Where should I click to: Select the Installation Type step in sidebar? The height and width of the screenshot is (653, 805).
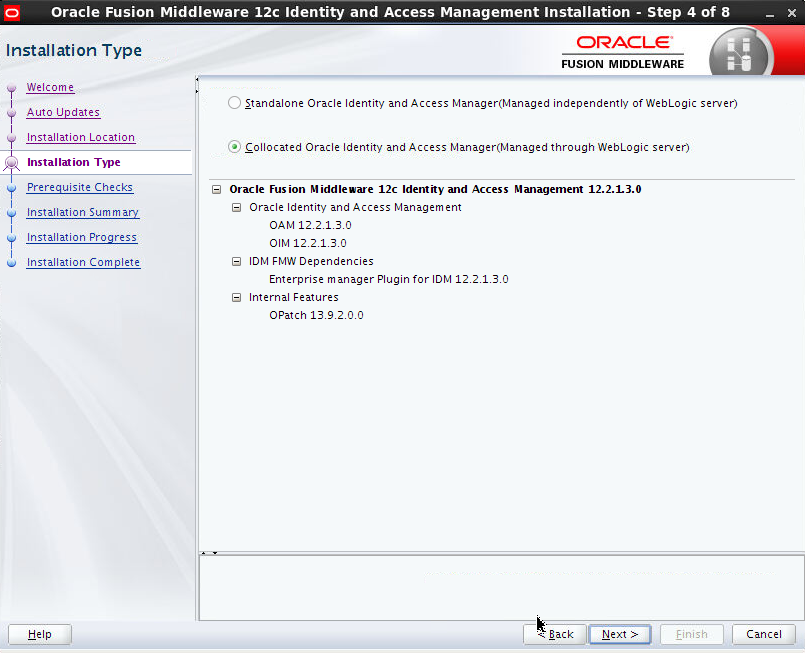pos(73,162)
